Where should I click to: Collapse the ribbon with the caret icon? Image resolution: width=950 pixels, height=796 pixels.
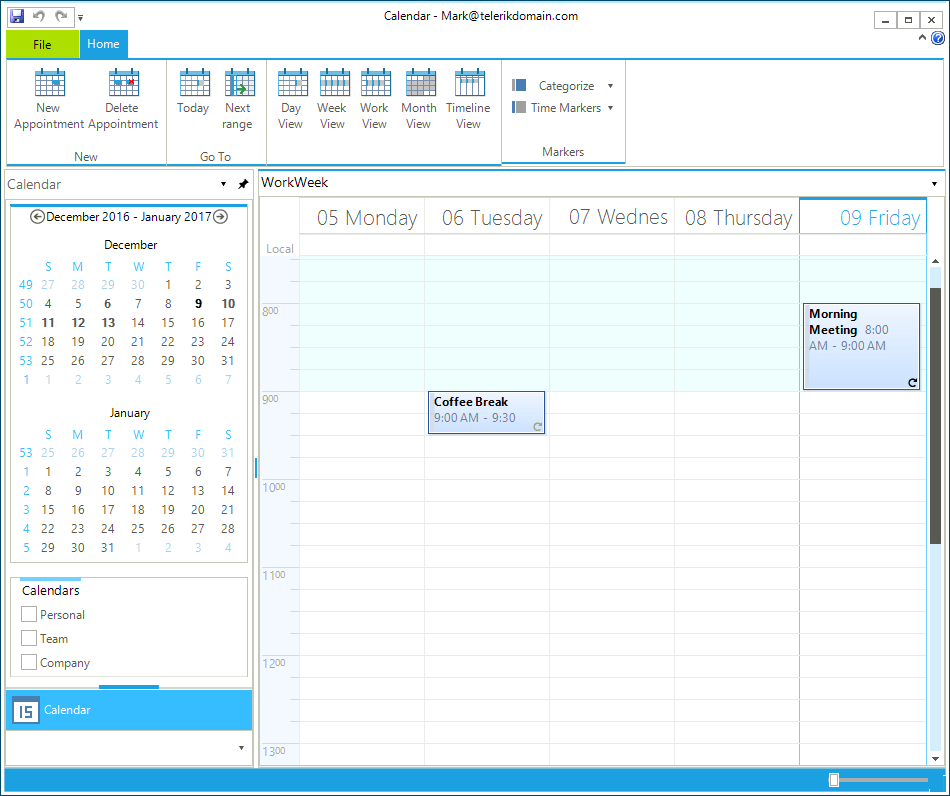pyautogui.click(x=922, y=38)
